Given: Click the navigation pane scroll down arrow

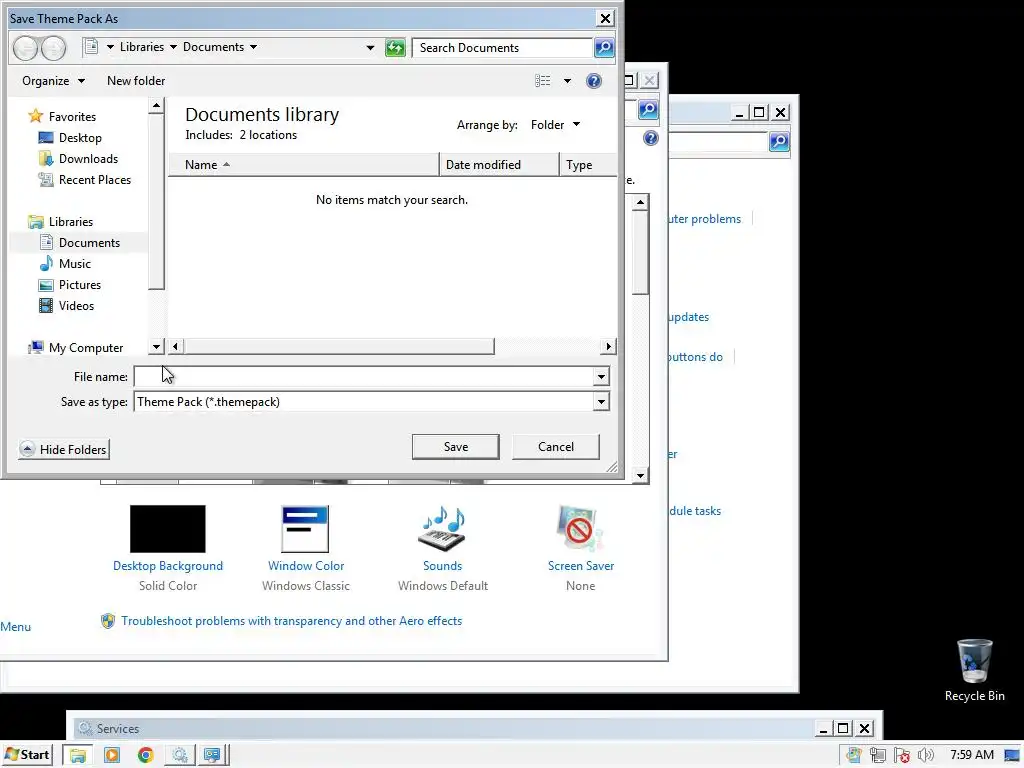Looking at the screenshot, I should tap(156, 347).
